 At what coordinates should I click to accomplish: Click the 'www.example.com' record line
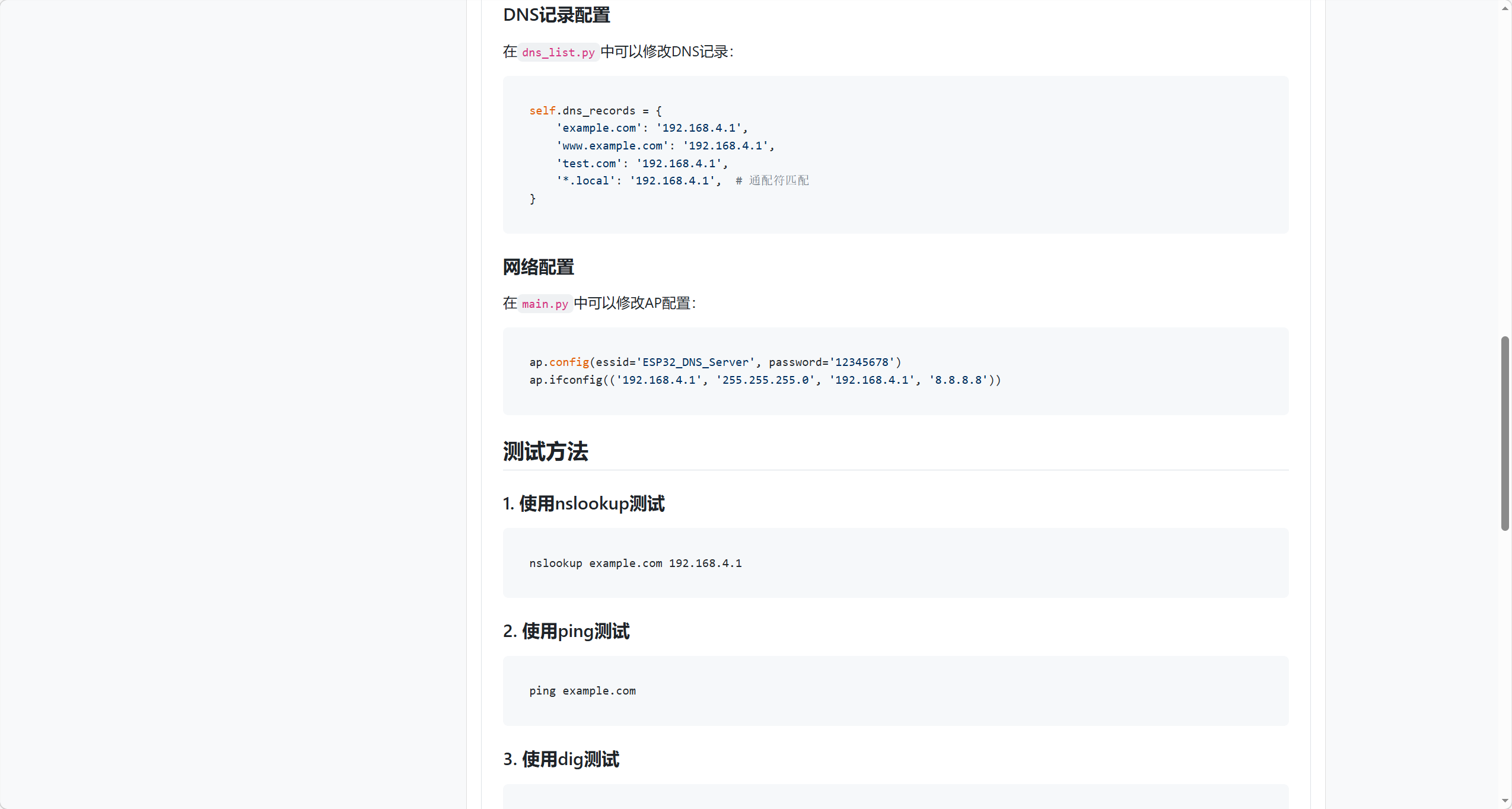point(665,145)
